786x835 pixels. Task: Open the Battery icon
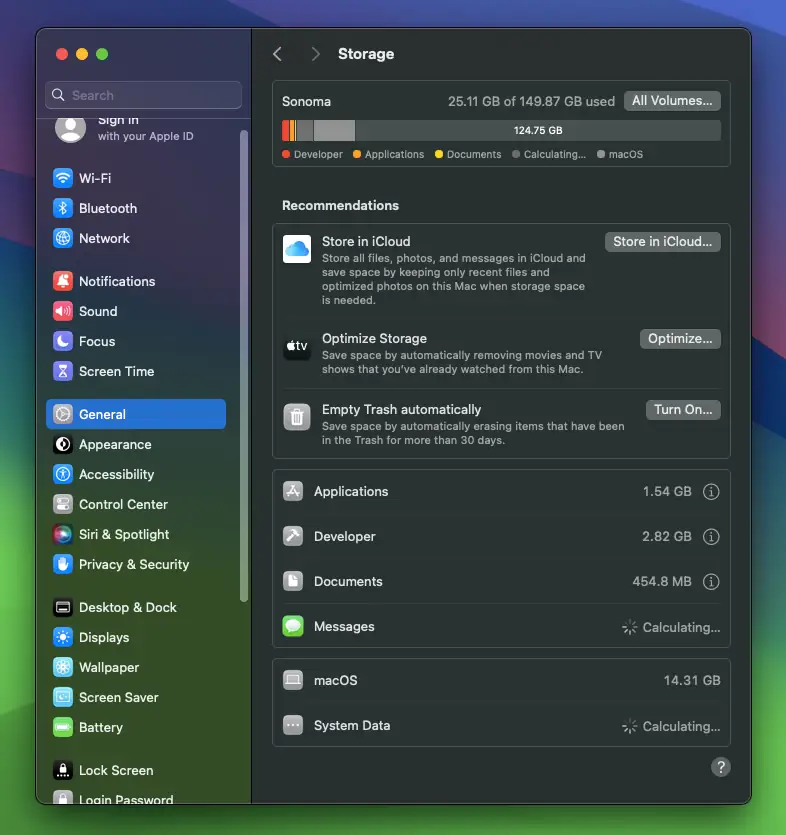(x=63, y=727)
